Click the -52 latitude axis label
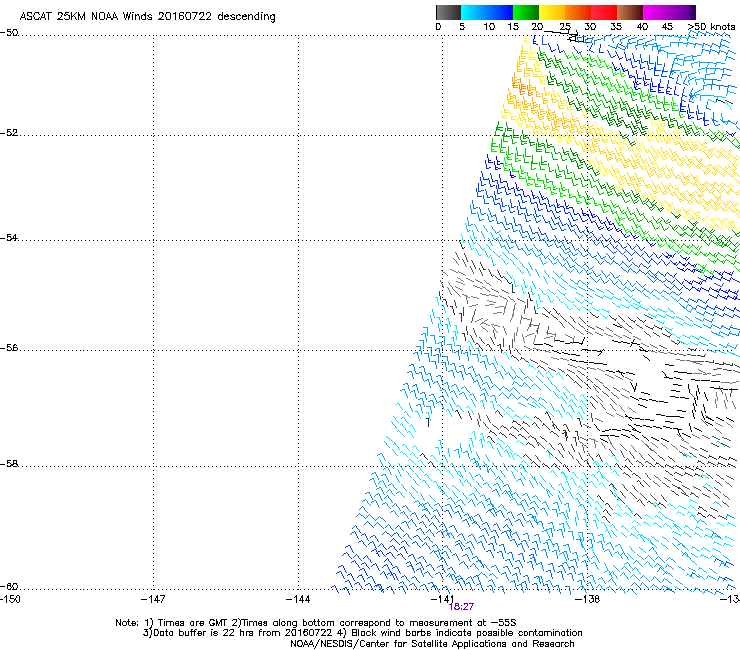Image resolution: width=740 pixels, height=650 pixels. (9, 133)
